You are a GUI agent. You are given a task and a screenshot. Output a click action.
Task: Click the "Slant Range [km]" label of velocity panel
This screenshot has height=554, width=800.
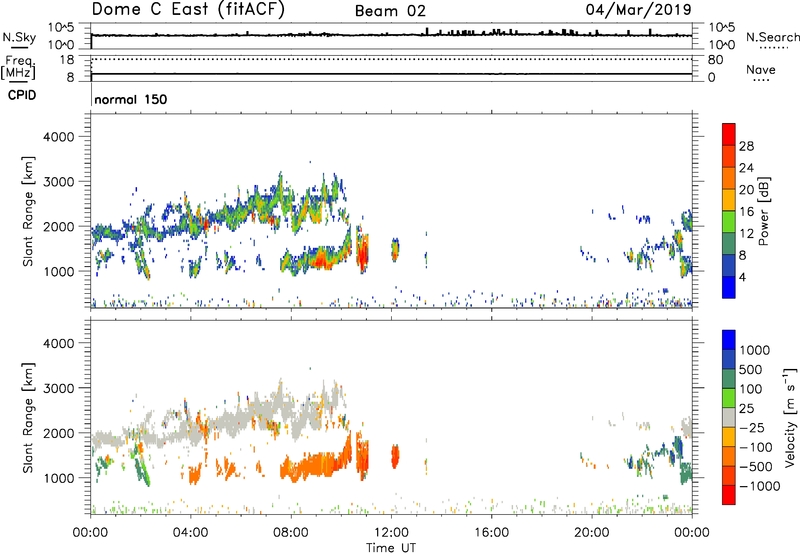coord(28,418)
